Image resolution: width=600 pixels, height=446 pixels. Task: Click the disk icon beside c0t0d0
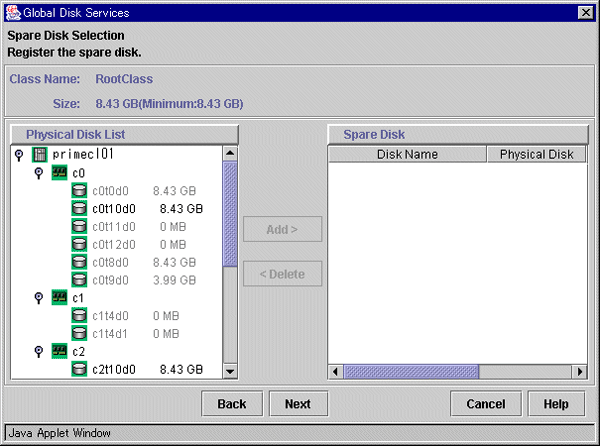79,190
